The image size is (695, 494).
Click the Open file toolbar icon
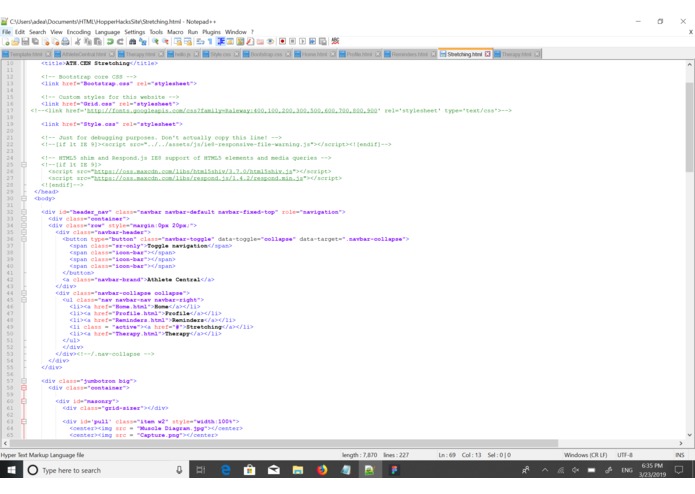[16, 42]
